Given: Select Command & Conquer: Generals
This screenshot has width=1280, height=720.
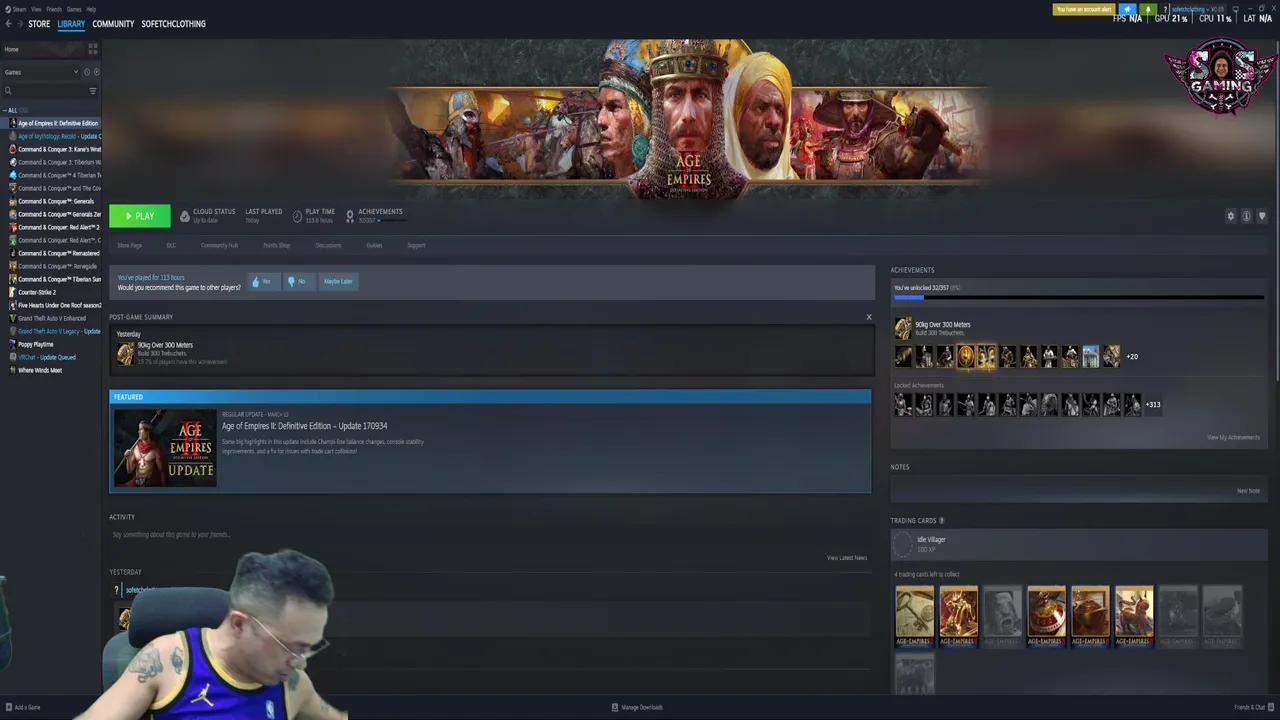Looking at the screenshot, I should 52,201.
